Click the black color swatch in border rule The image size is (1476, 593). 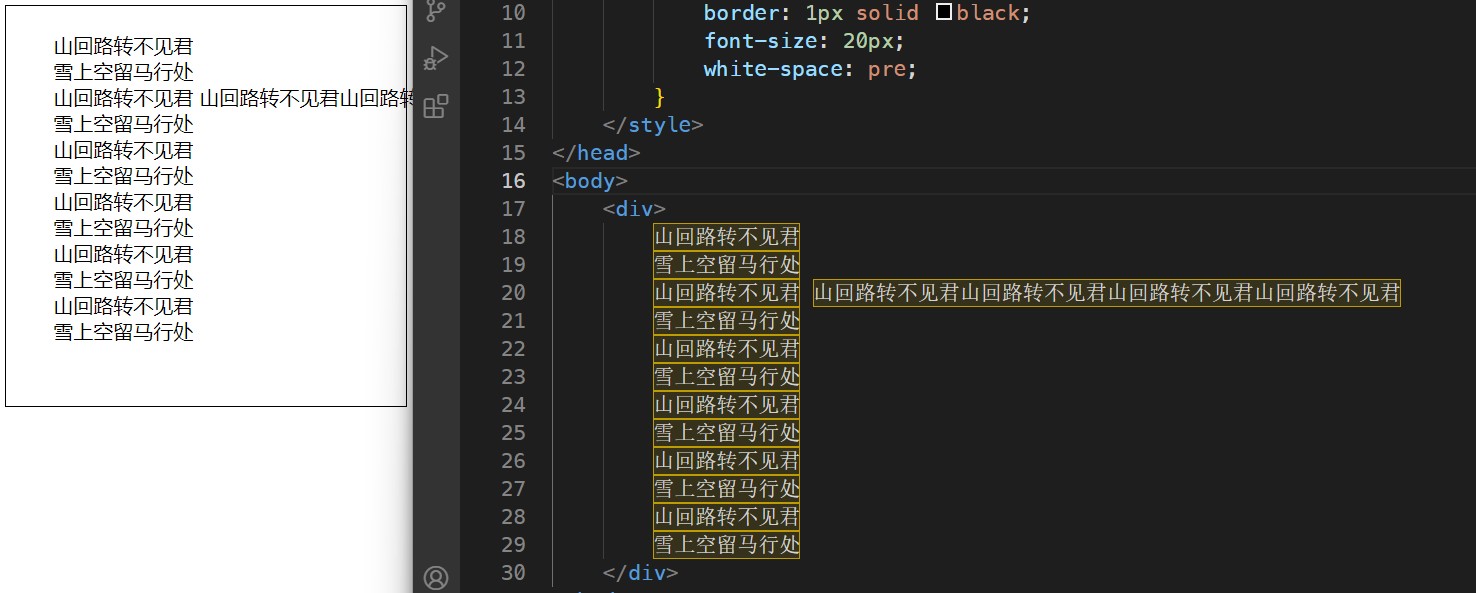pyautogui.click(x=943, y=13)
